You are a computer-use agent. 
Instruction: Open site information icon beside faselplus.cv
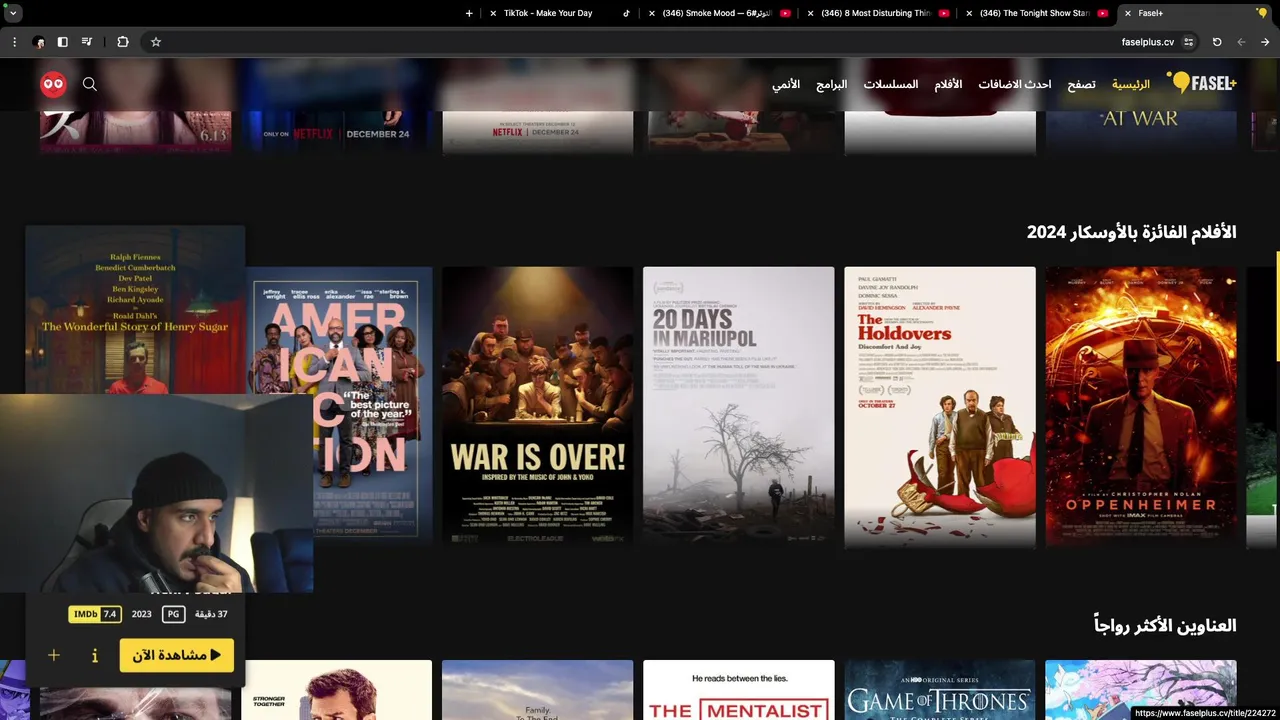tap(1189, 42)
